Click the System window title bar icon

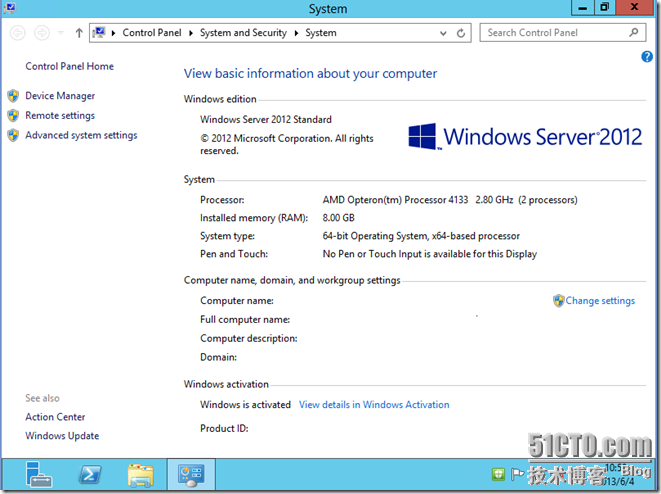pos(9,8)
